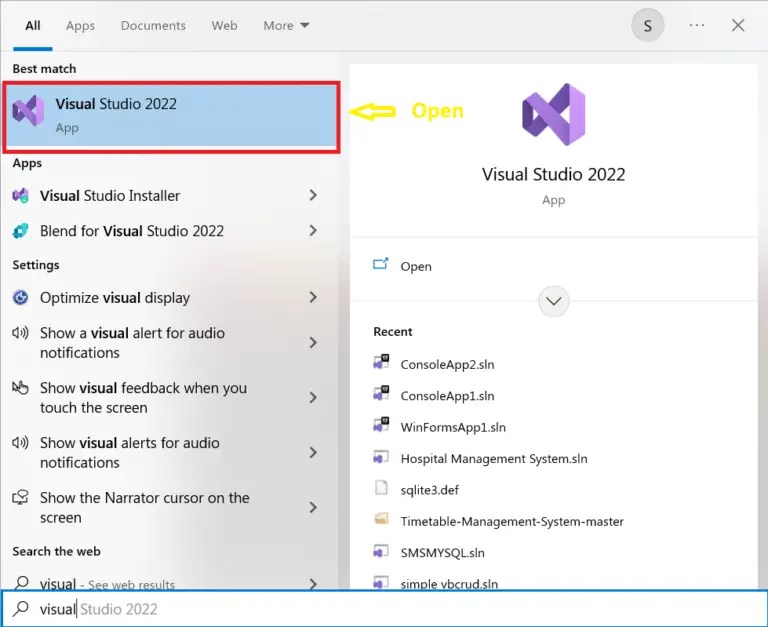768x627 pixels.
Task: Open the three-dot options menu
Action: 696,25
